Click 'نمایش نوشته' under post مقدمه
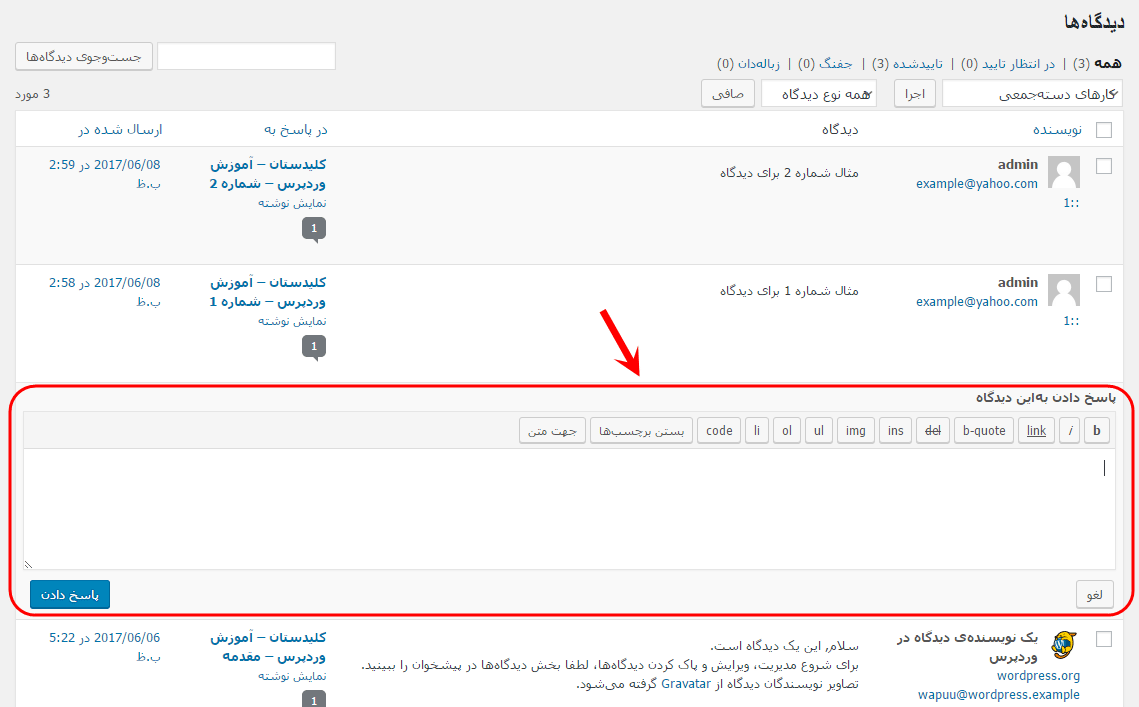Image resolution: width=1139 pixels, height=707 pixels. point(292,676)
